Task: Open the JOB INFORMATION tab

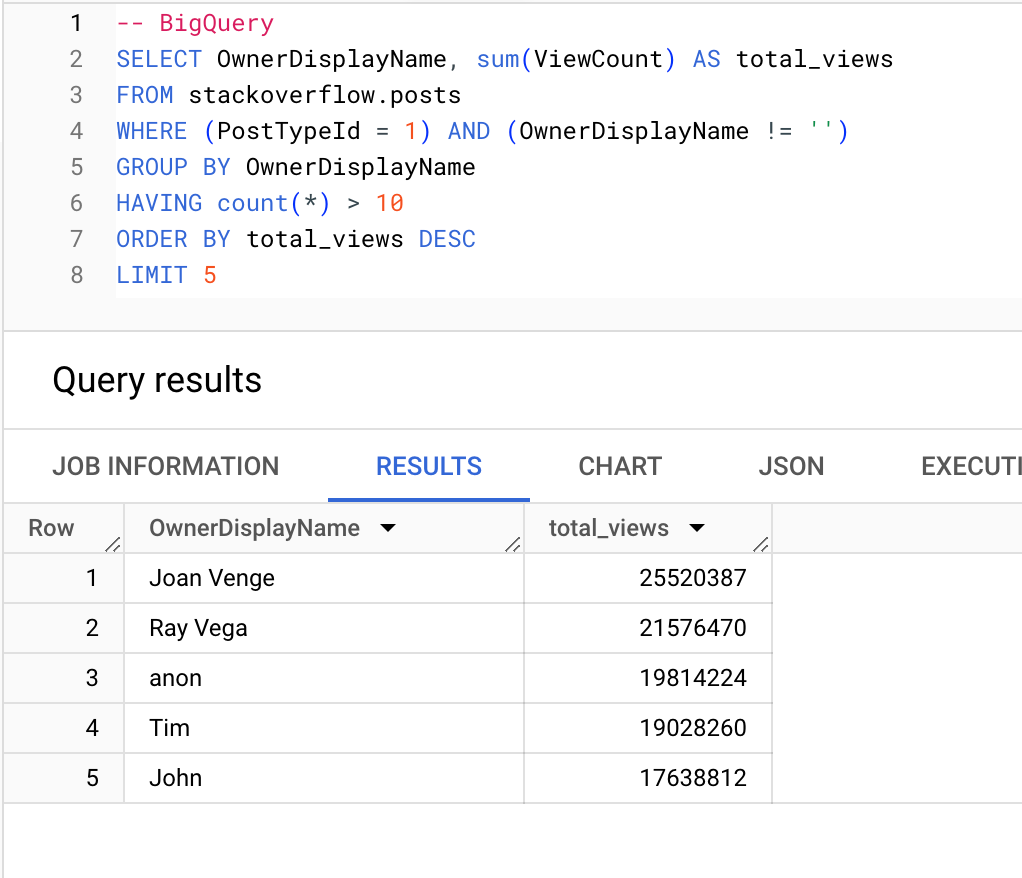Action: click(x=165, y=466)
